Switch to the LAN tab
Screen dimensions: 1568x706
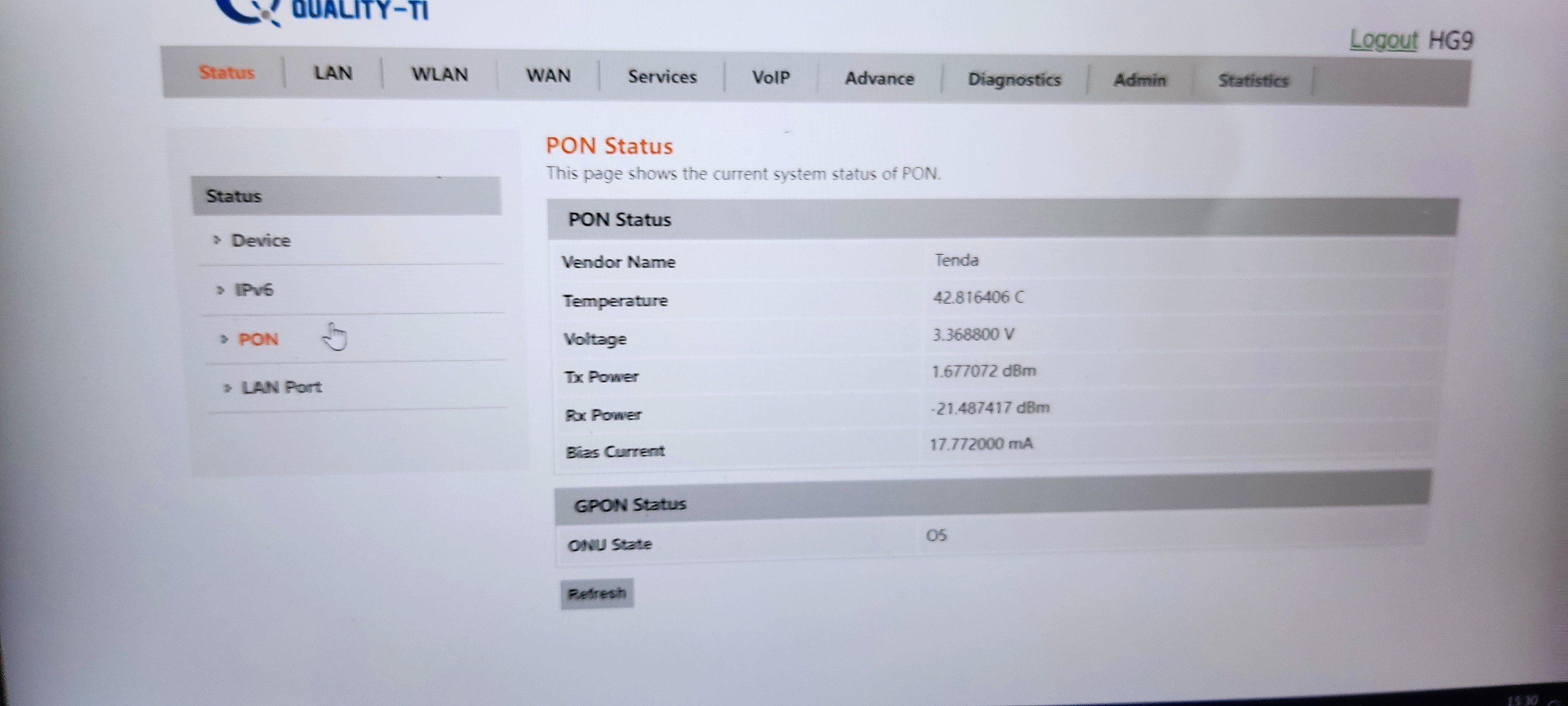(333, 73)
